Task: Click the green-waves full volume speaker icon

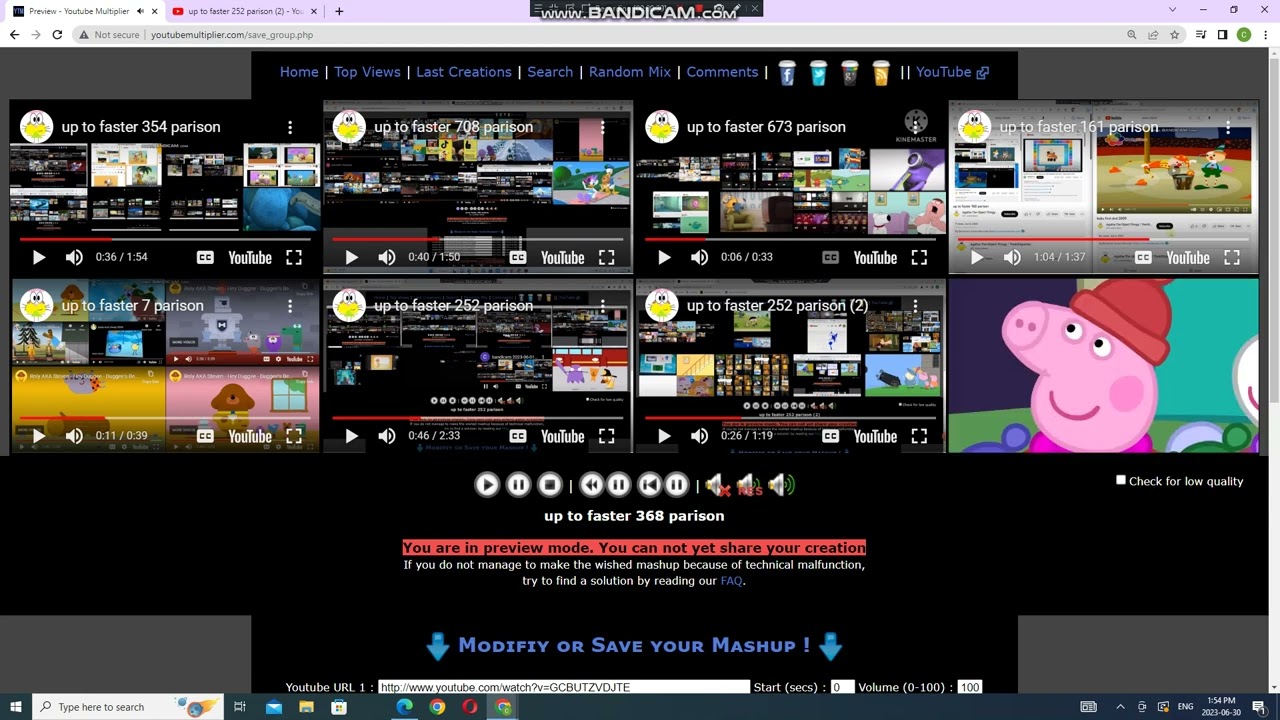Action: (x=782, y=486)
